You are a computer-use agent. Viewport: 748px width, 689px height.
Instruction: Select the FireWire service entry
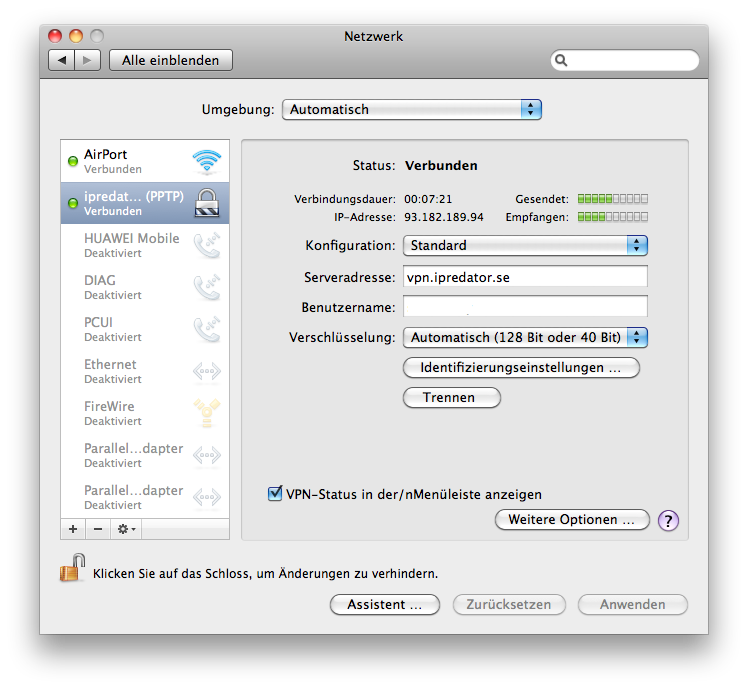point(145,413)
